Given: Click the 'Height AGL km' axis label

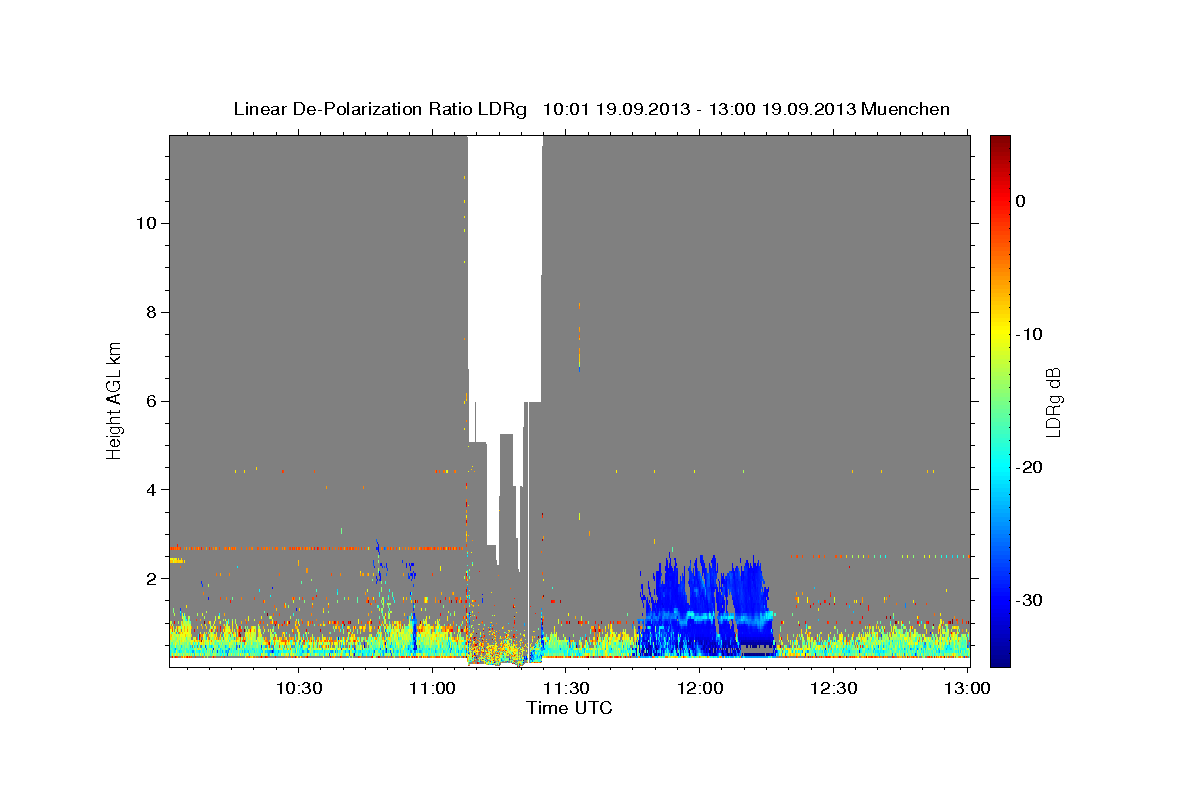Looking at the screenshot, I should click(x=115, y=401).
